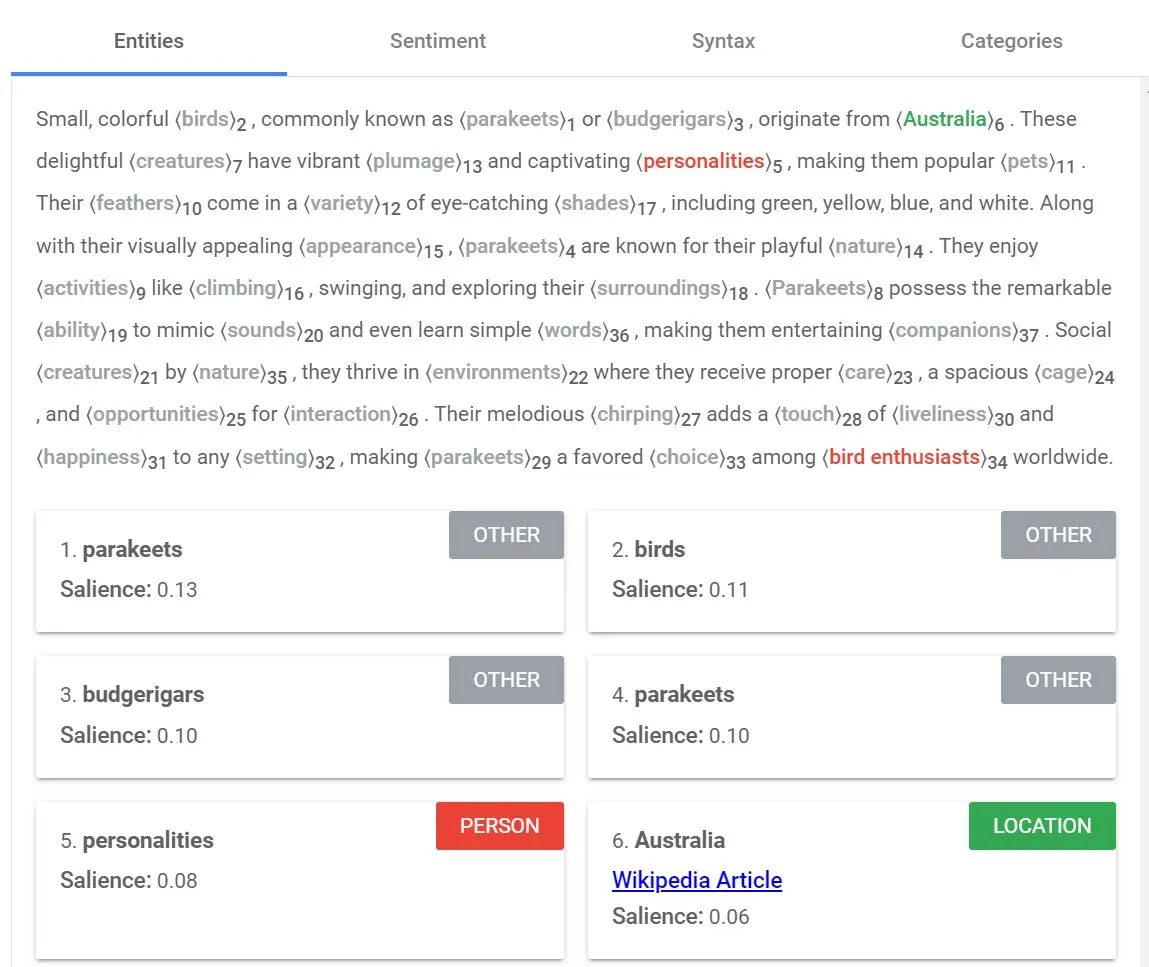Select the Categories tab
Viewport: 1149px width, 967px height.
point(1011,41)
